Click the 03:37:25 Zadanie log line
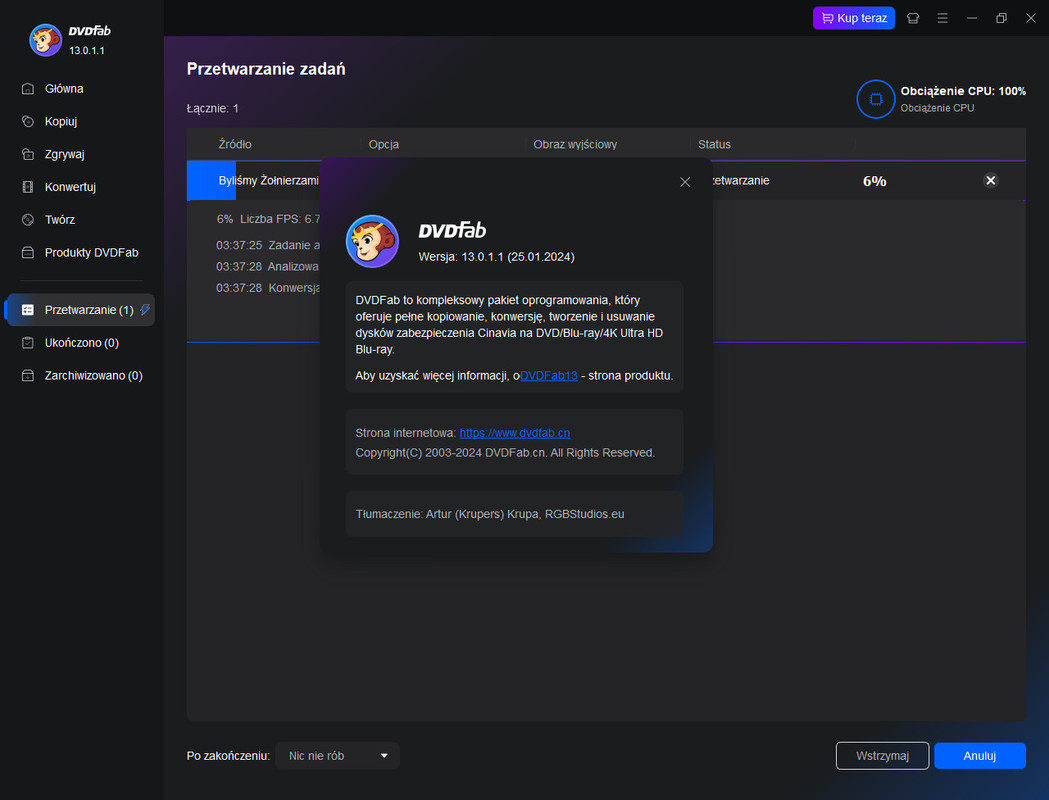This screenshot has height=800, width=1049. (268, 245)
